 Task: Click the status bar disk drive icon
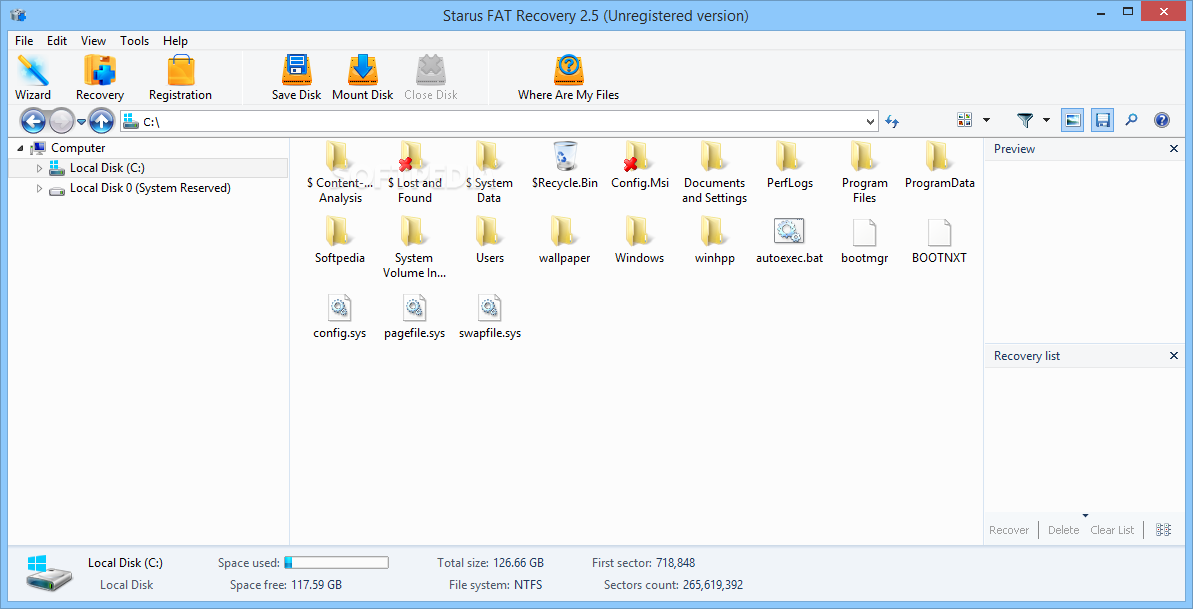click(50, 573)
